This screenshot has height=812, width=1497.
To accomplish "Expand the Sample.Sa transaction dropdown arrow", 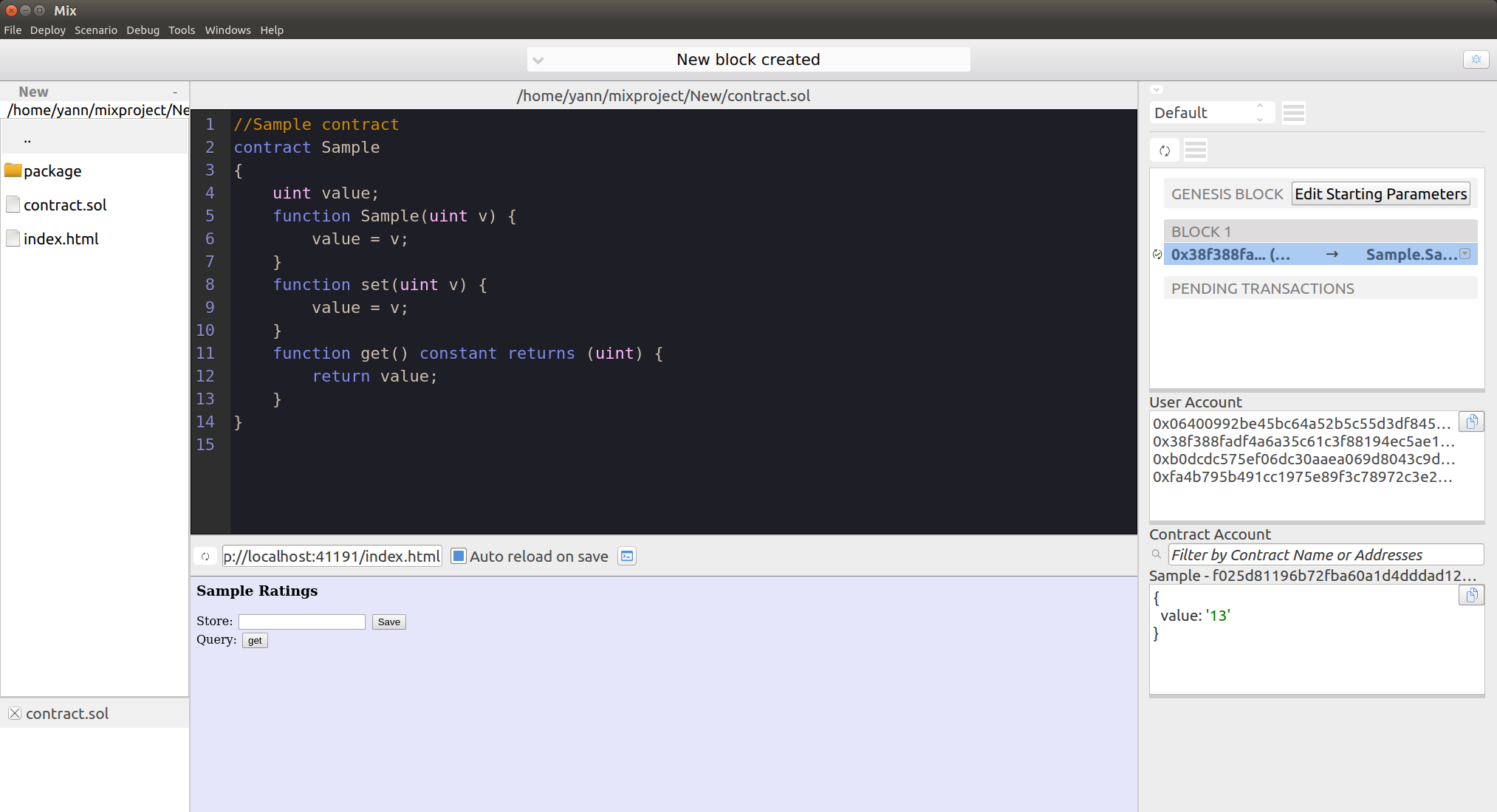I will pos(1465,254).
